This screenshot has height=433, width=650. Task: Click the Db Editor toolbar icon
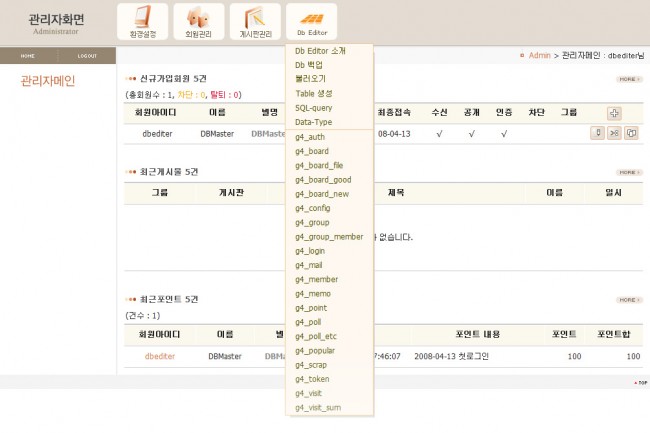pos(311,22)
